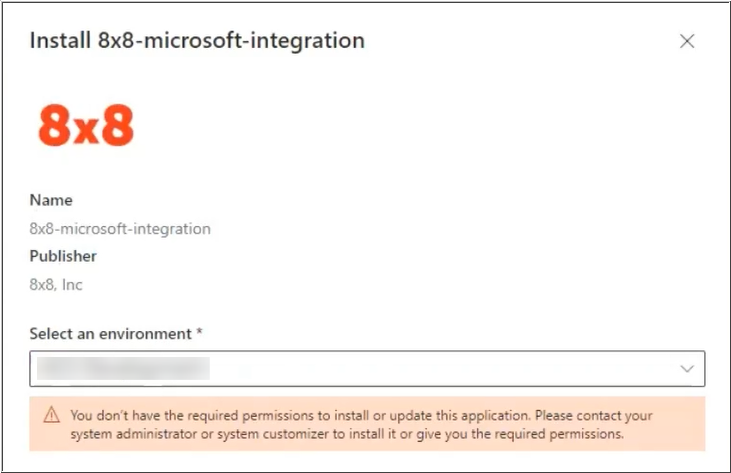Expand the environment dropdown chevron
The height and width of the screenshot is (473, 731).
[687, 369]
